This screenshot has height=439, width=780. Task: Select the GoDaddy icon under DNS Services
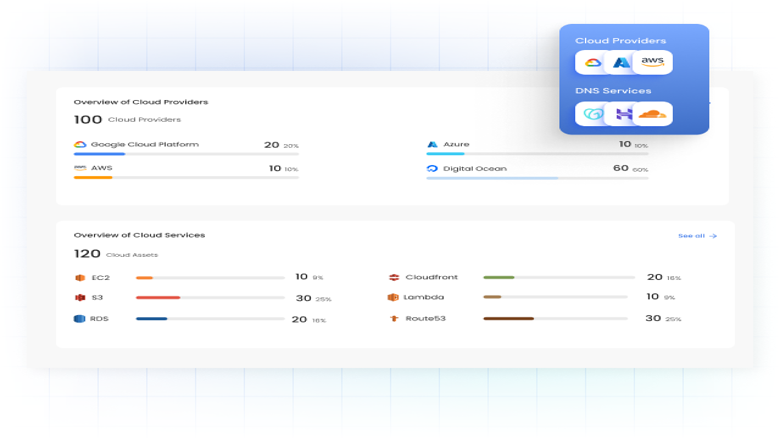click(593, 114)
